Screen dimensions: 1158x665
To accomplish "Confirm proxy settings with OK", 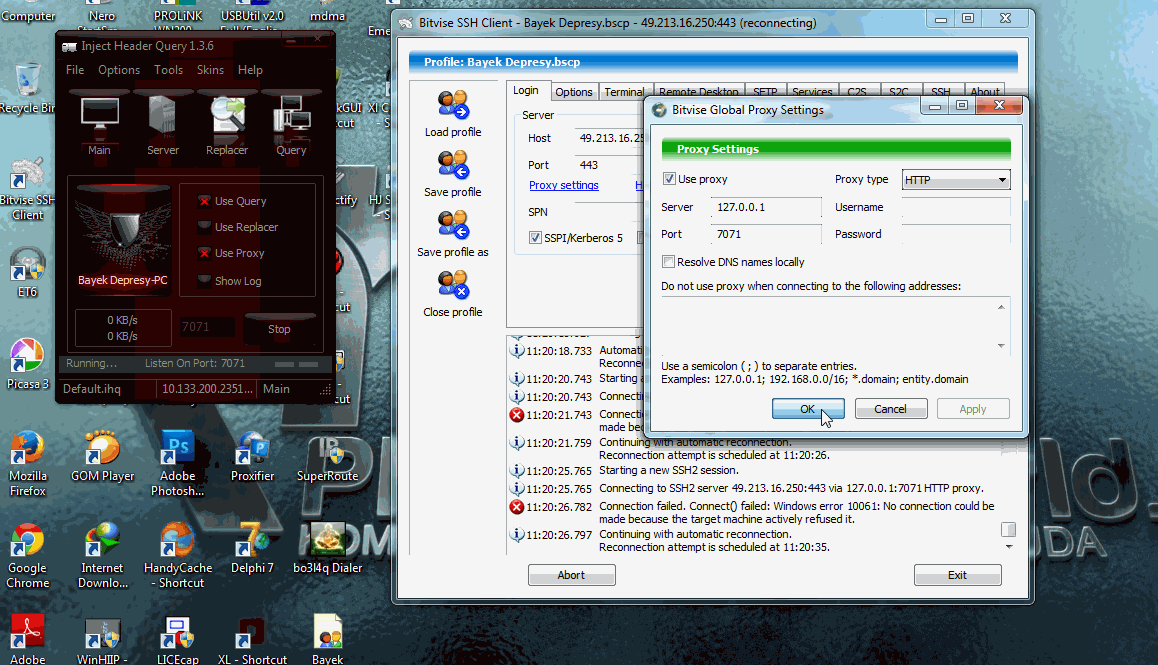I will point(808,409).
